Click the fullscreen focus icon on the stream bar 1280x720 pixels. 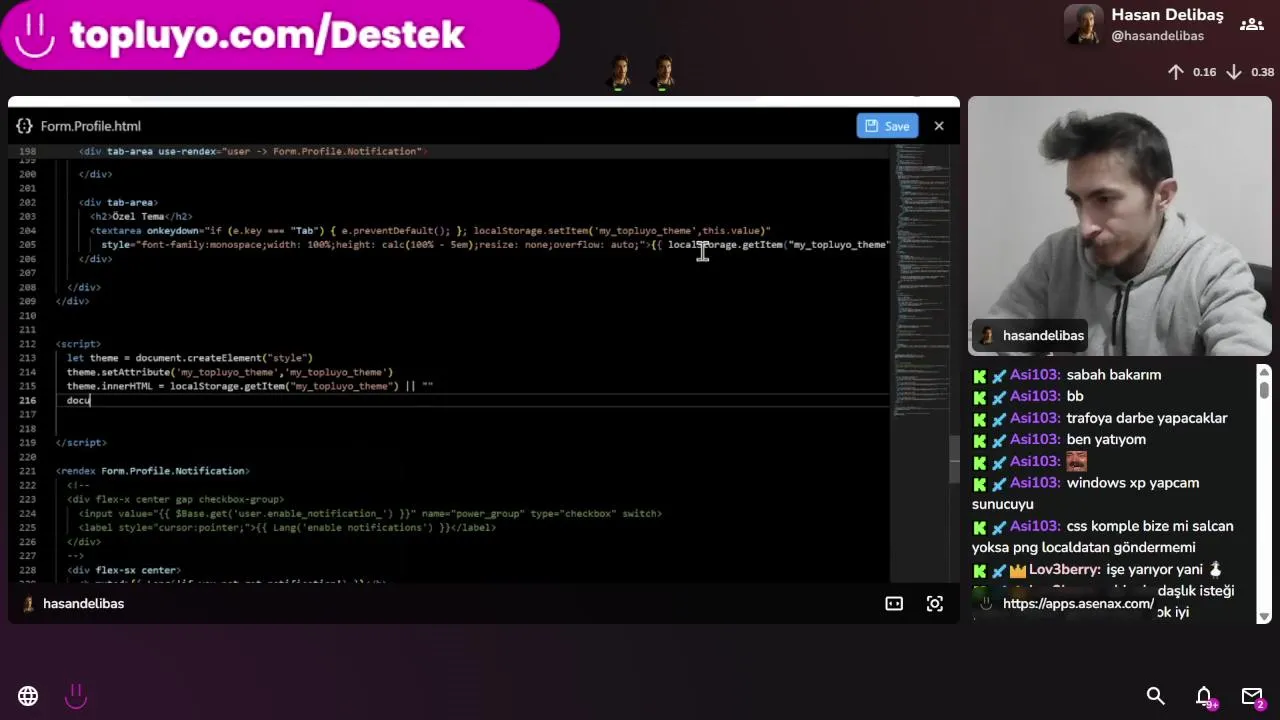(x=935, y=604)
